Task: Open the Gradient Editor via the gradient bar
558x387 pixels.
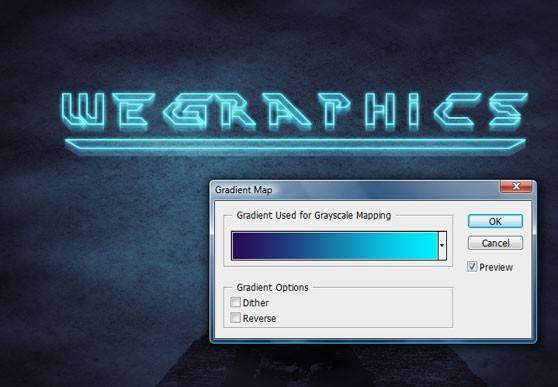Action: pyautogui.click(x=335, y=246)
